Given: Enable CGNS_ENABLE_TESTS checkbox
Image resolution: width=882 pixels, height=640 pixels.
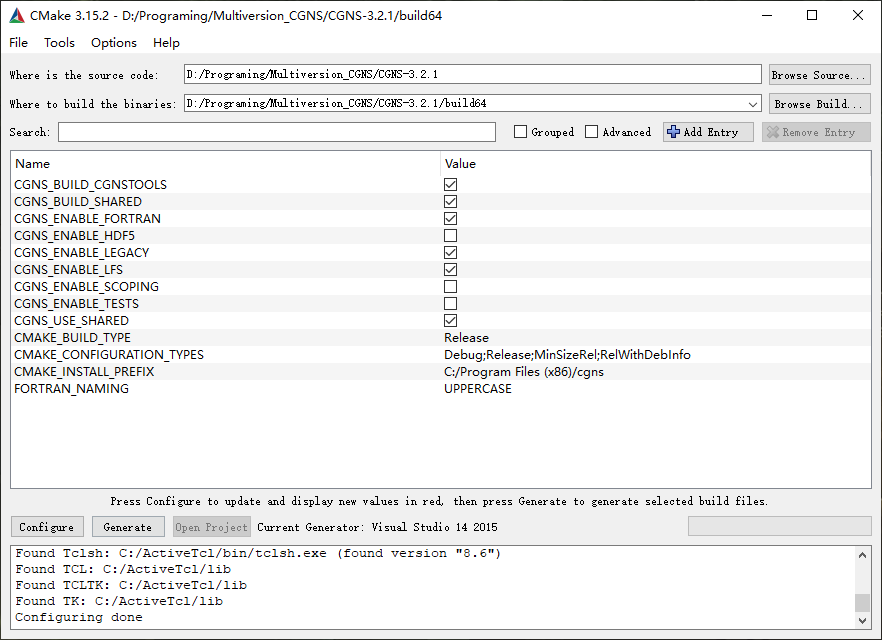Looking at the screenshot, I should tap(450, 303).
